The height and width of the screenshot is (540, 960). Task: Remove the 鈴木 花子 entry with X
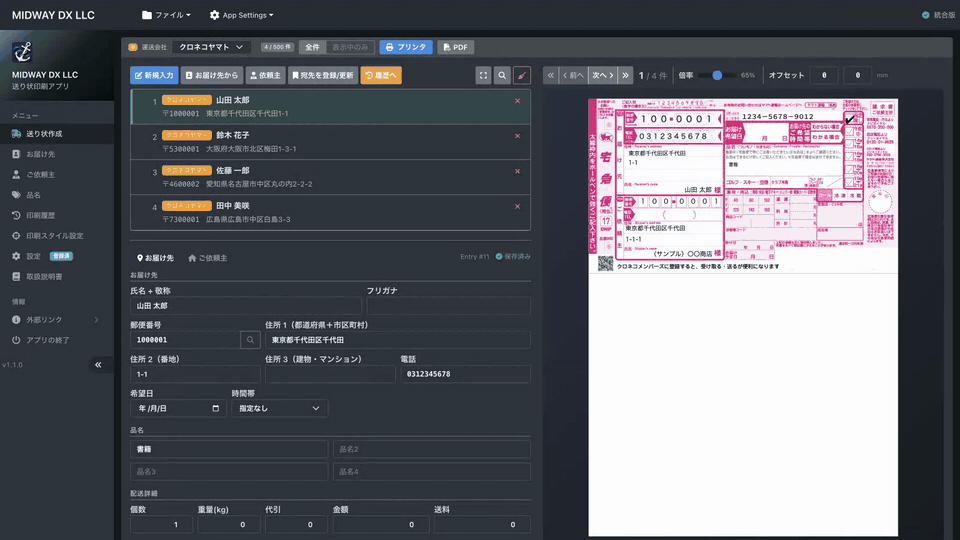[x=517, y=136]
